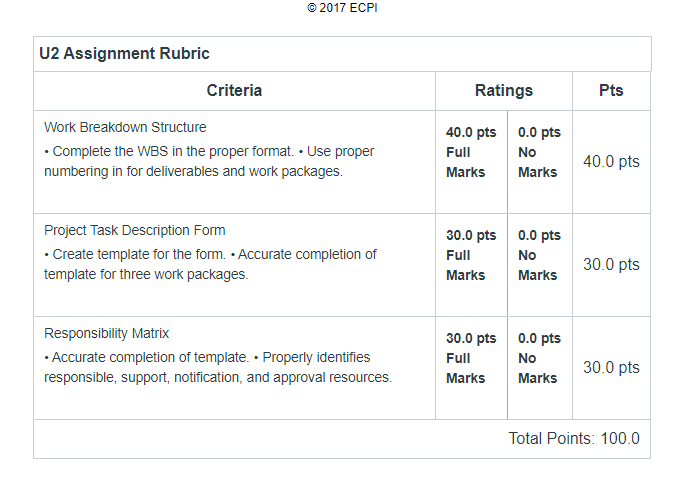Click the © 2017 ECPI copyright text
Image resolution: width=676 pixels, height=478 pixels.
tap(342, 8)
